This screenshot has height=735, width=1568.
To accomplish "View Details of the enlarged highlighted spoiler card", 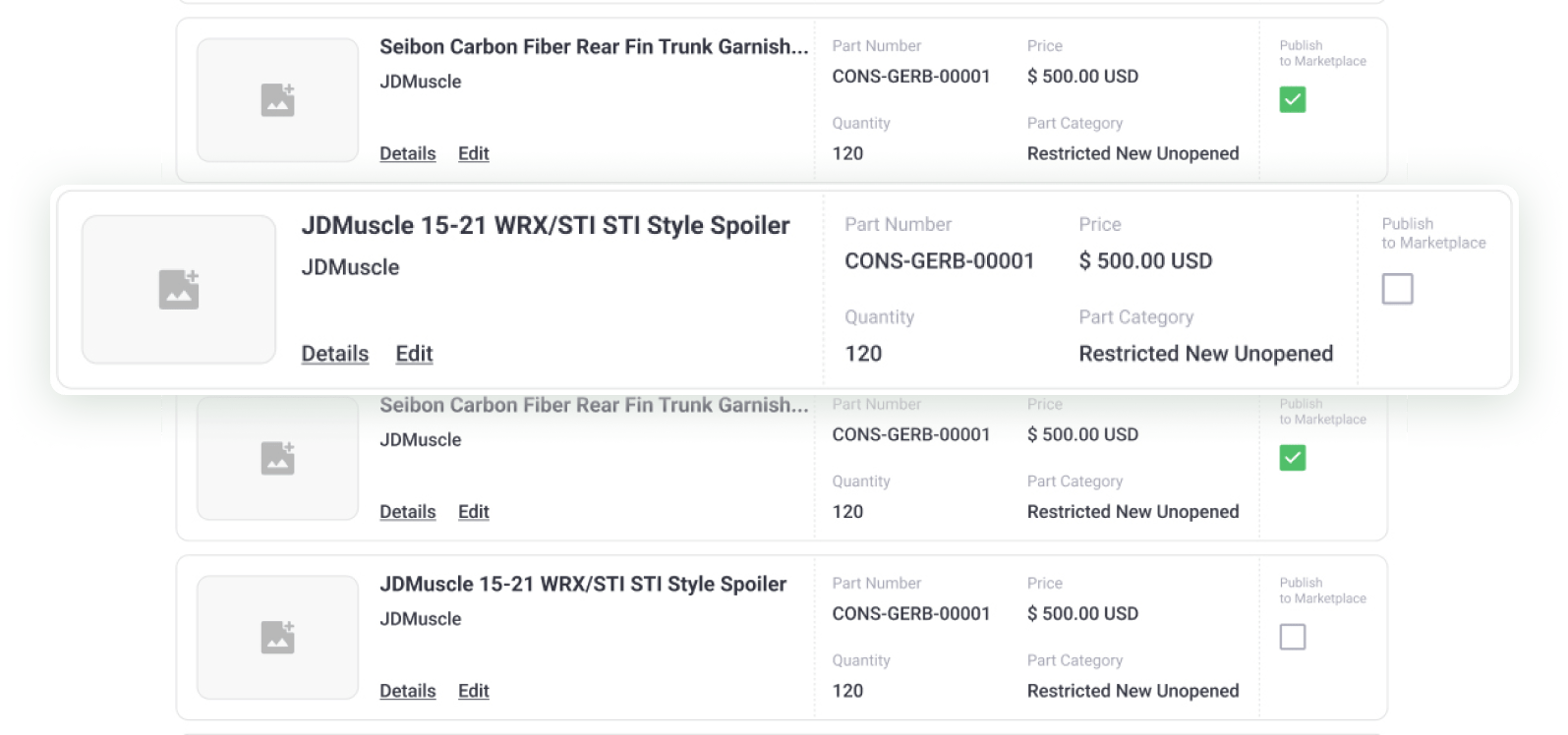I will point(334,354).
